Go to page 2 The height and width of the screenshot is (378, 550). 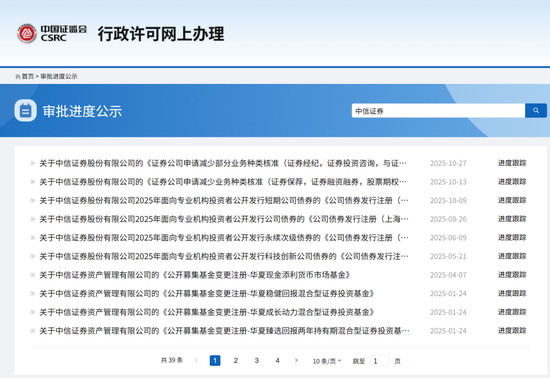(236, 360)
